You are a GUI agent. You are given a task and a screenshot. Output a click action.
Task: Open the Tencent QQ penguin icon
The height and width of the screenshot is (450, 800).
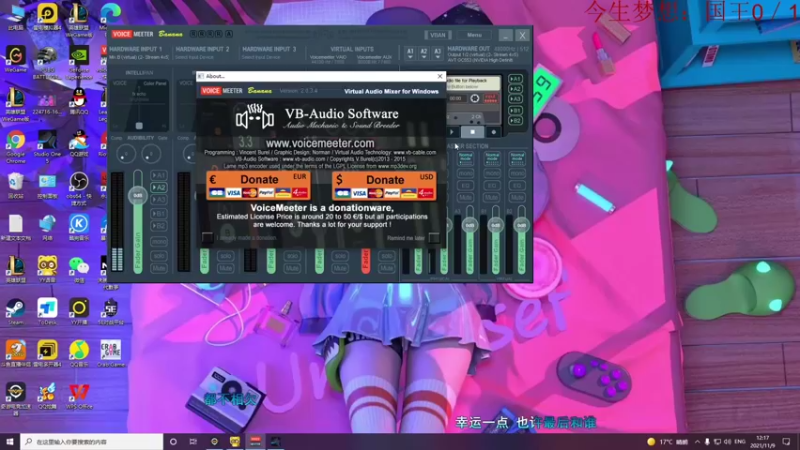point(79,99)
